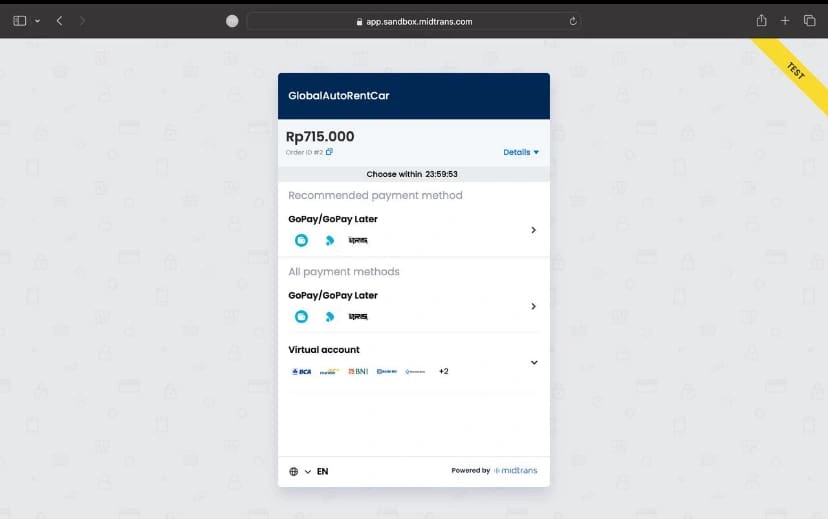Click the Choose within countdown timer

412,174
